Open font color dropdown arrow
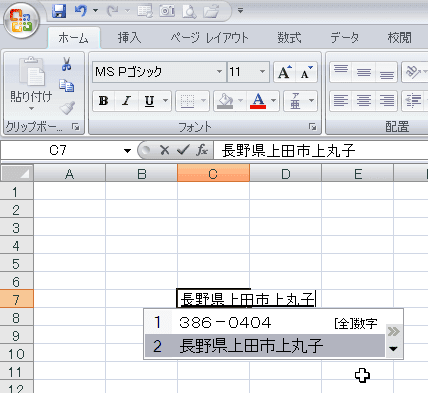The width and height of the screenshot is (428, 393). [x=274, y=100]
